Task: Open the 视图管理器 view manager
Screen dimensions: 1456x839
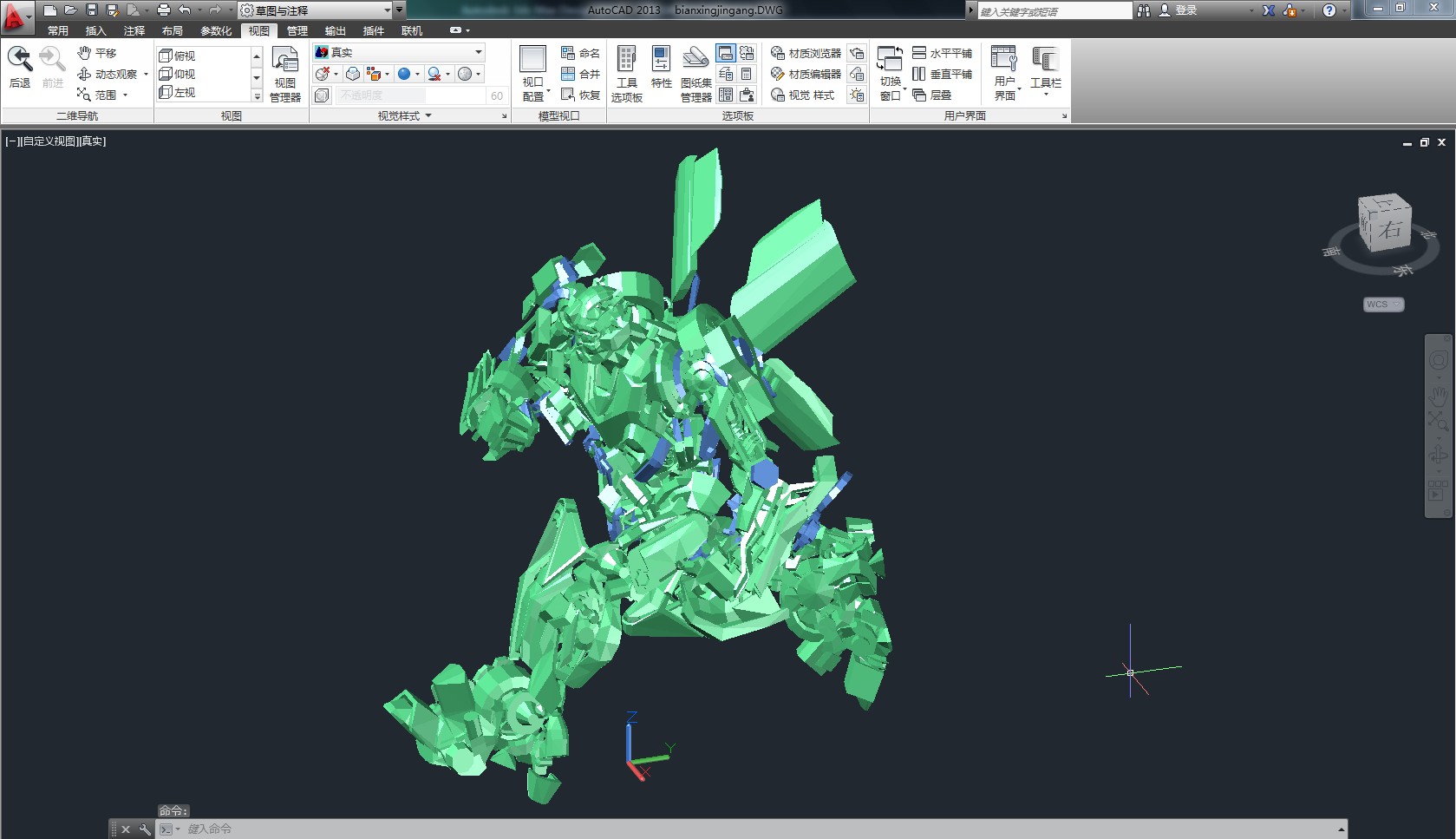Action: (x=285, y=75)
